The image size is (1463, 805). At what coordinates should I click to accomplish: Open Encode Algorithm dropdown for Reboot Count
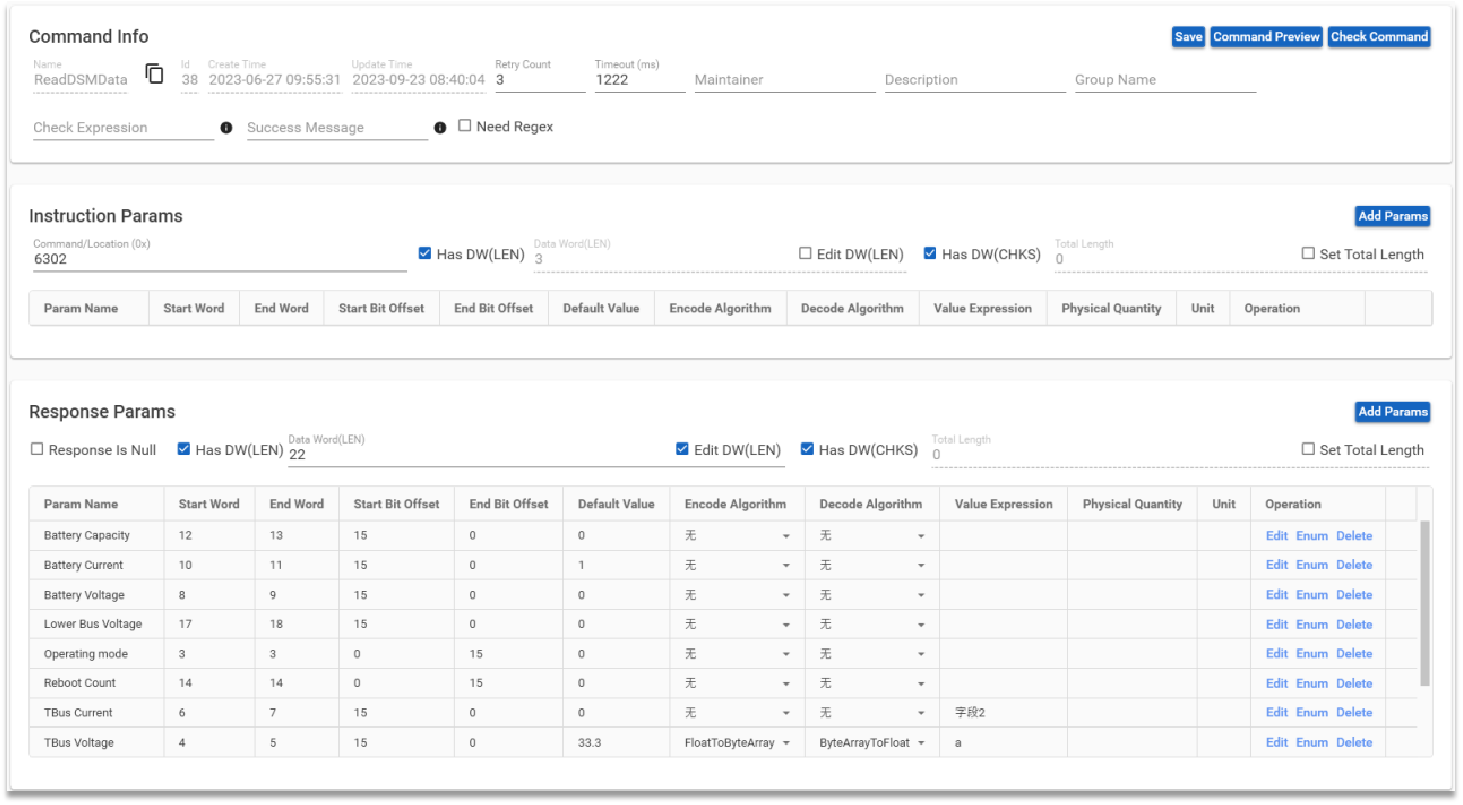[737, 683]
